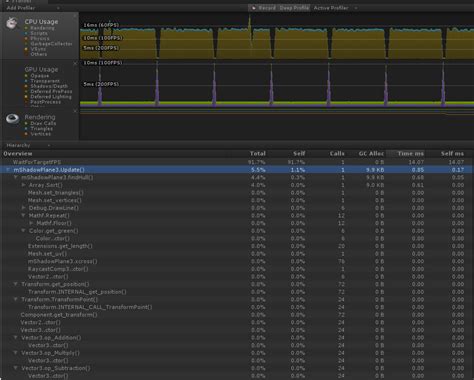Toggle the VSync color legend in CPU Usage
The image size is (474, 380).
pos(26,49)
